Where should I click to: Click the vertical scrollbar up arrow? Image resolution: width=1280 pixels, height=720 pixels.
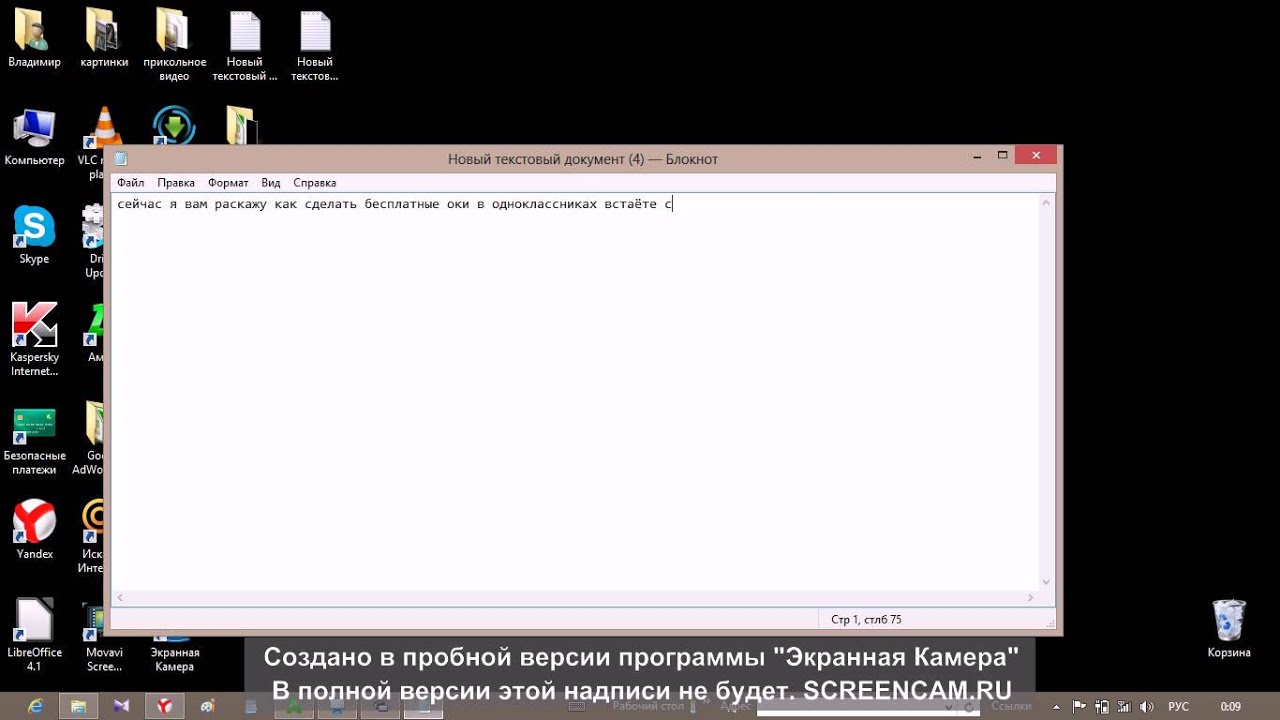[1047, 203]
